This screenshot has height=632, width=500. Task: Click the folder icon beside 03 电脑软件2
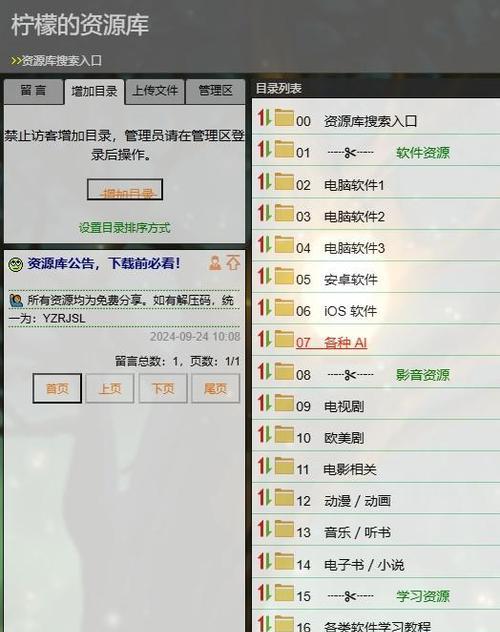[284, 213]
